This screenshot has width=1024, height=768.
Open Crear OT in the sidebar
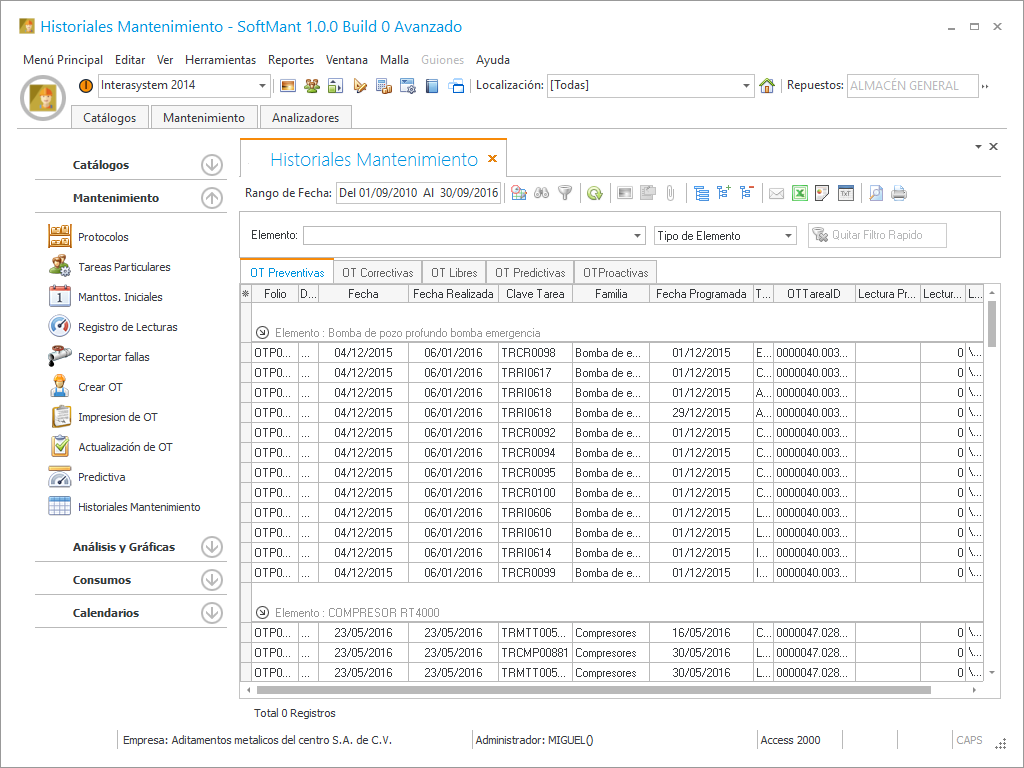(x=100, y=387)
